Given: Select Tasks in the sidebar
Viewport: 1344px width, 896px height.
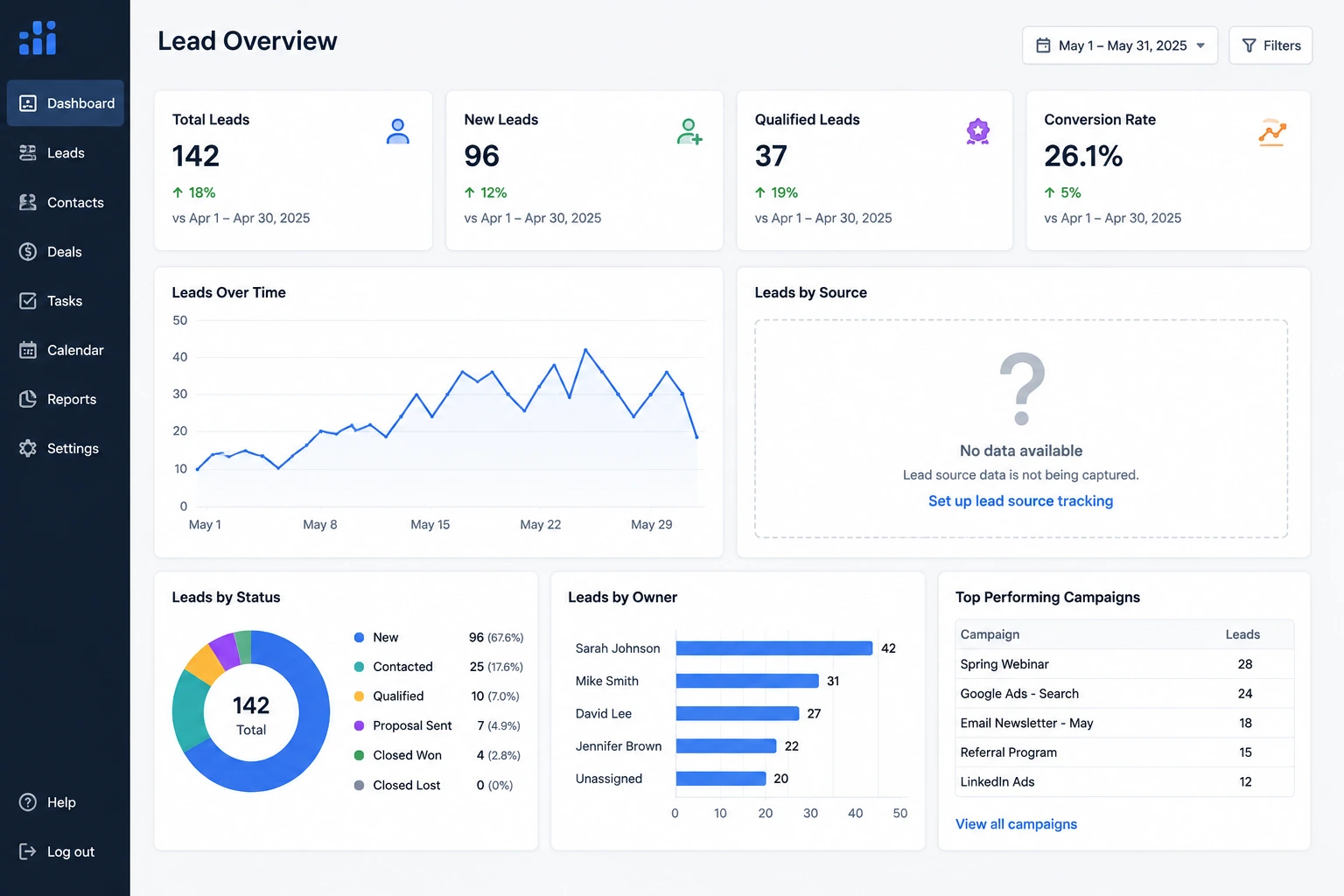Looking at the screenshot, I should tap(66, 301).
